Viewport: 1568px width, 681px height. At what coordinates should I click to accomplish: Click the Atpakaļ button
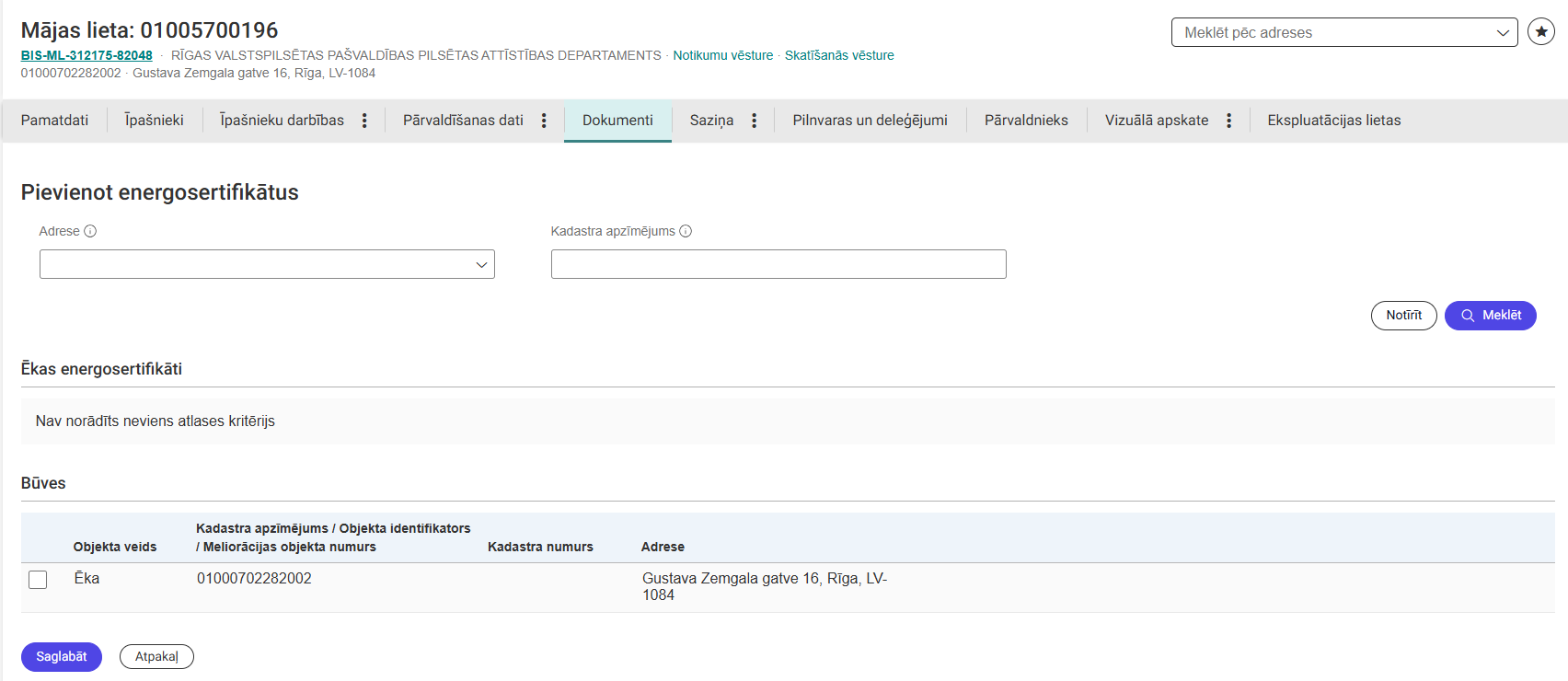pos(156,656)
